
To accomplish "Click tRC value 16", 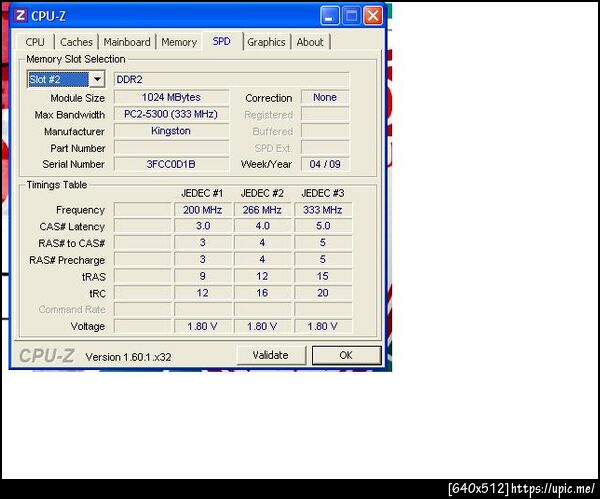I will (x=262, y=293).
